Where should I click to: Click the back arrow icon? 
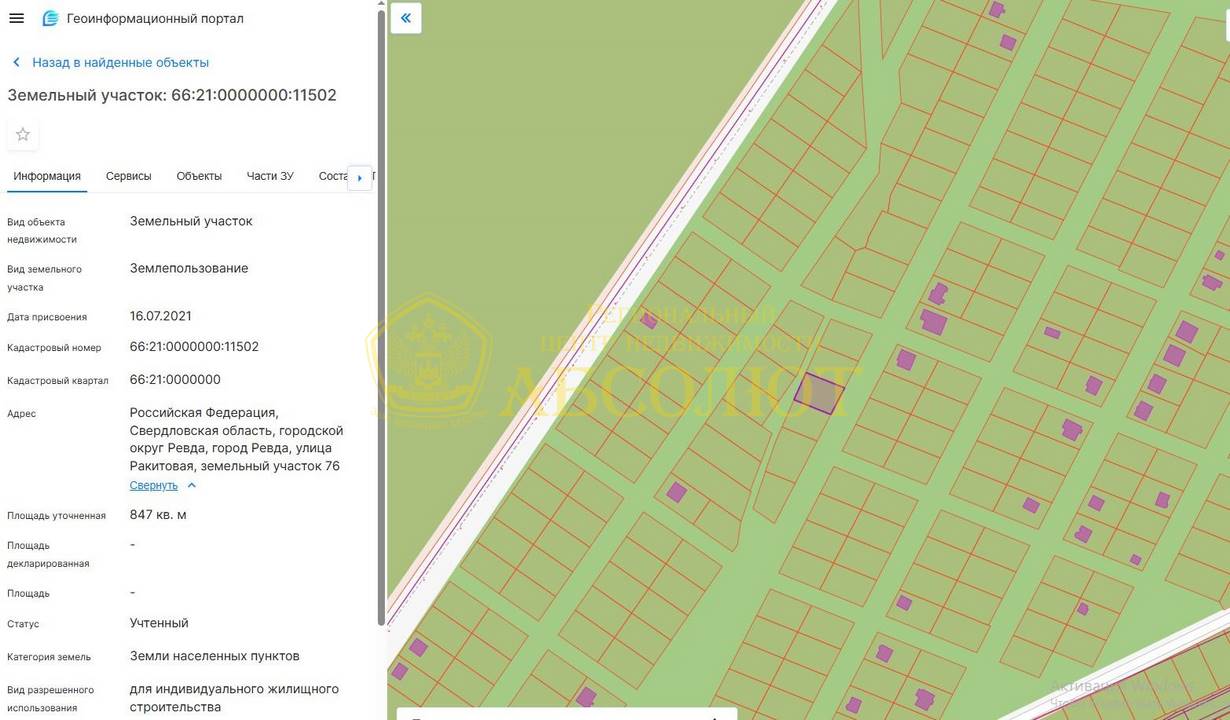(16, 62)
